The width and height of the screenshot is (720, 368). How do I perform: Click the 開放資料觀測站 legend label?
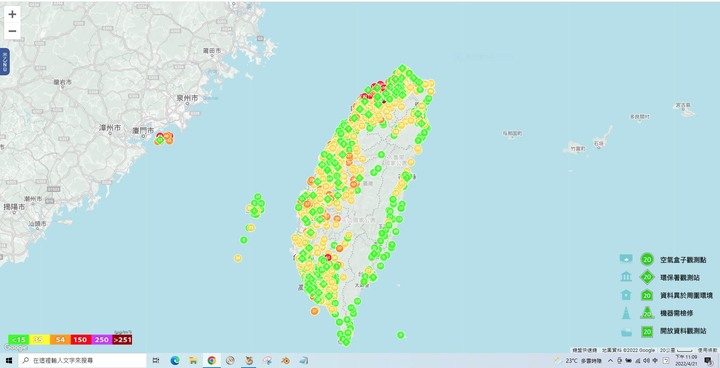click(683, 331)
